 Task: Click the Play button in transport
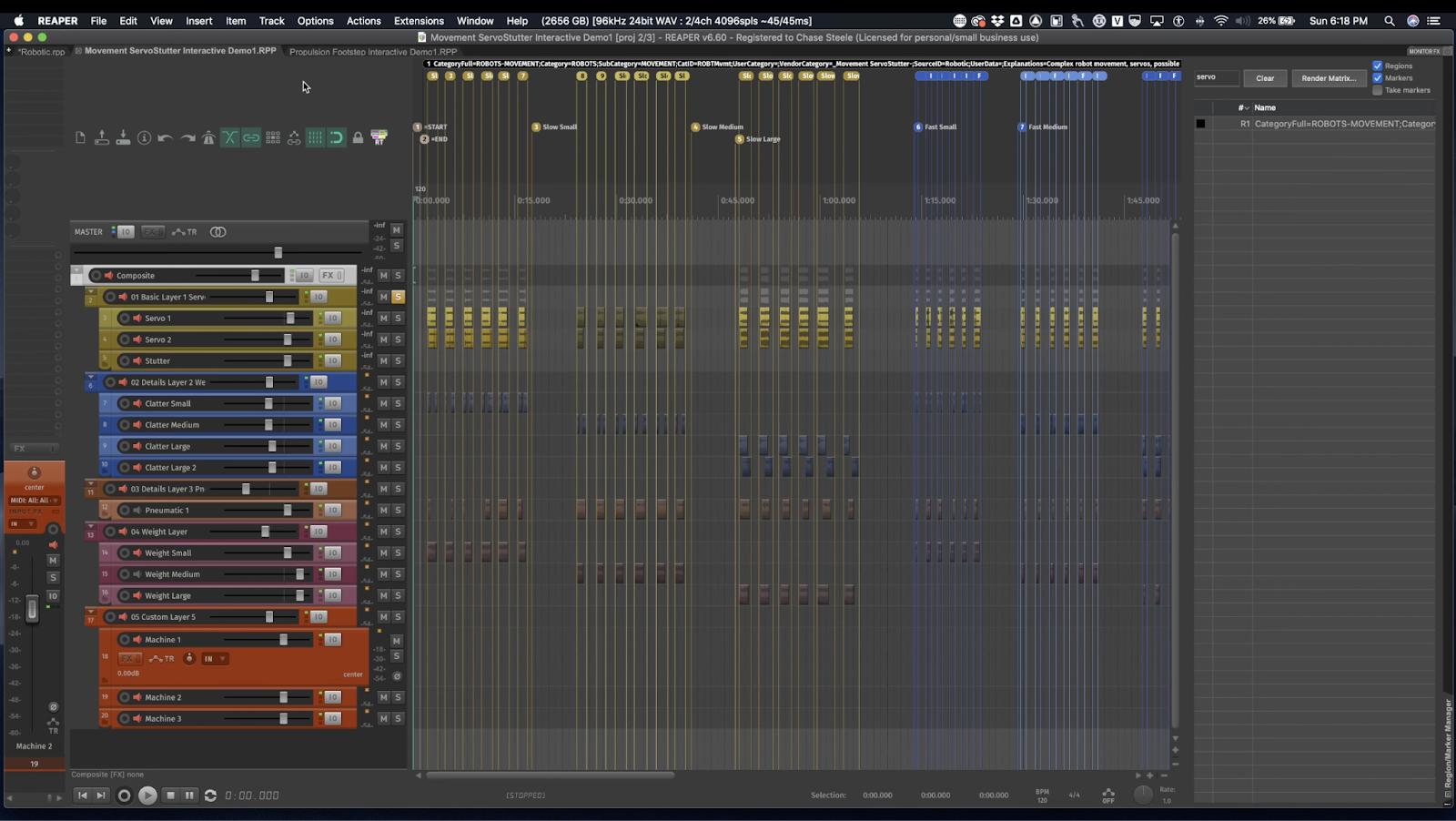tap(147, 796)
